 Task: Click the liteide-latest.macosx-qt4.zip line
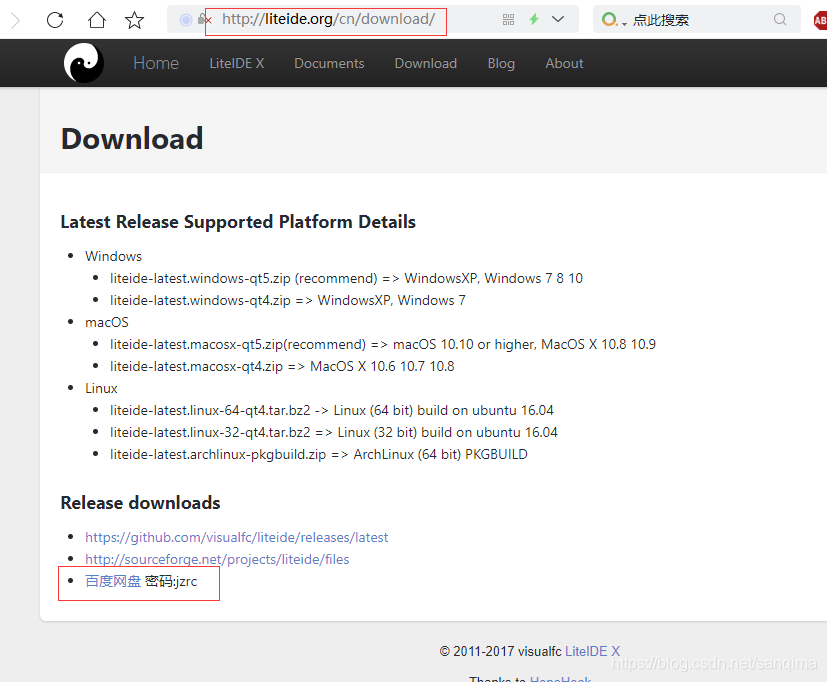[282, 367]
